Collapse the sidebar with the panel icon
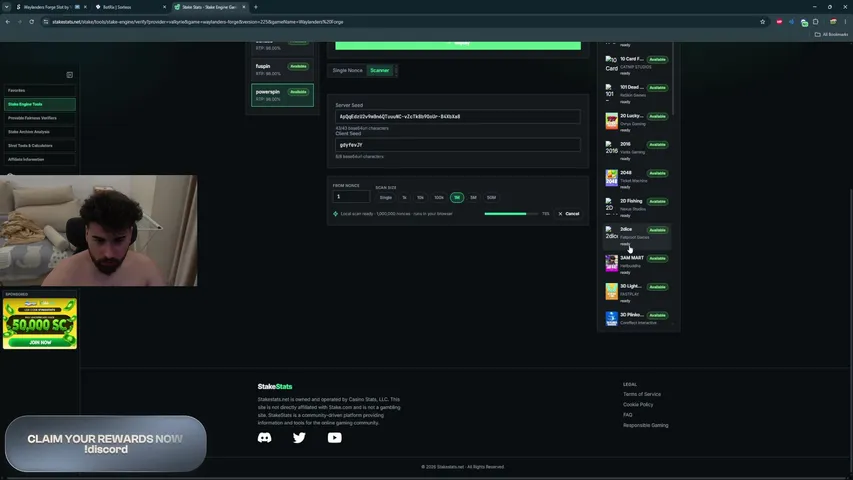This screenshot has width=853, height=480. tap(70, 75)
